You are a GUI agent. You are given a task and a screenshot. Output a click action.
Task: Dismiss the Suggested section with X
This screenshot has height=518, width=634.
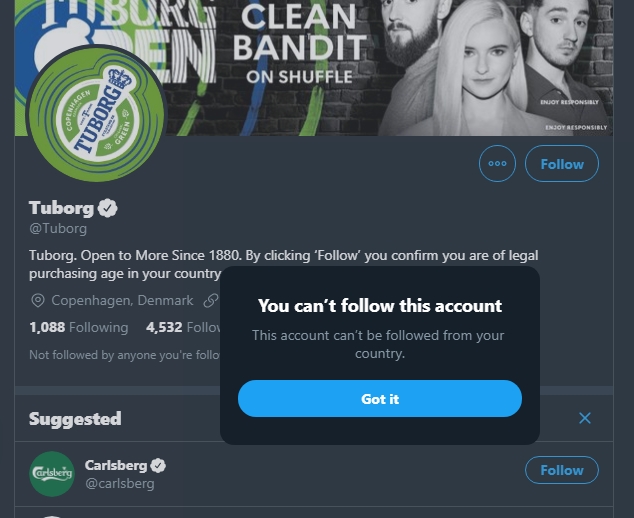(x=585, y=418)
